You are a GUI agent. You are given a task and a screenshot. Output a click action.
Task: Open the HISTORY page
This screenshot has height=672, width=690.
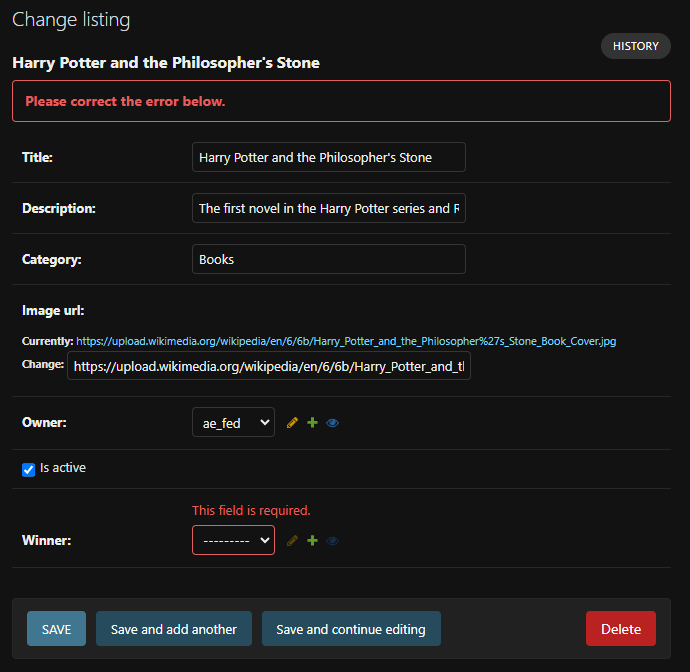635,46
